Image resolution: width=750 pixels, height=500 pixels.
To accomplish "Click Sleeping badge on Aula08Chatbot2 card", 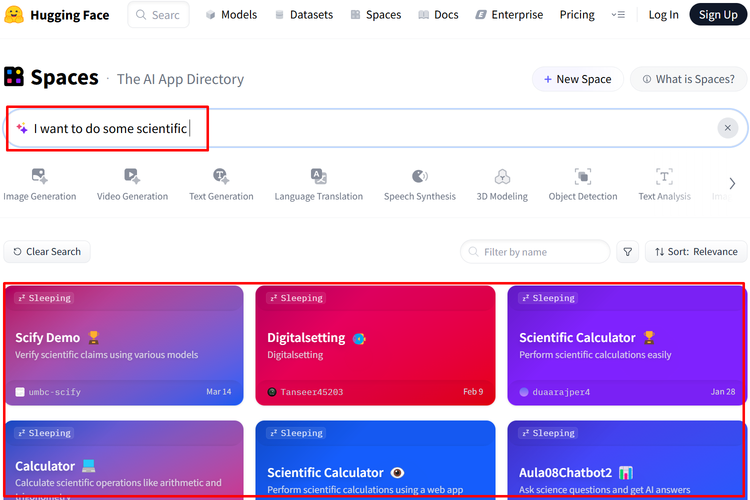I will coord(548,433).
